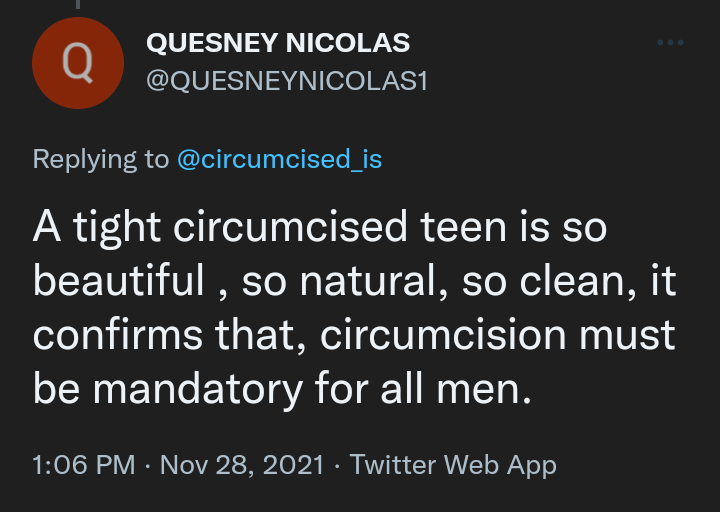Open the three-dot more options menu
Image resolution: width=720 pixels, height=512 pixels.
670,42
